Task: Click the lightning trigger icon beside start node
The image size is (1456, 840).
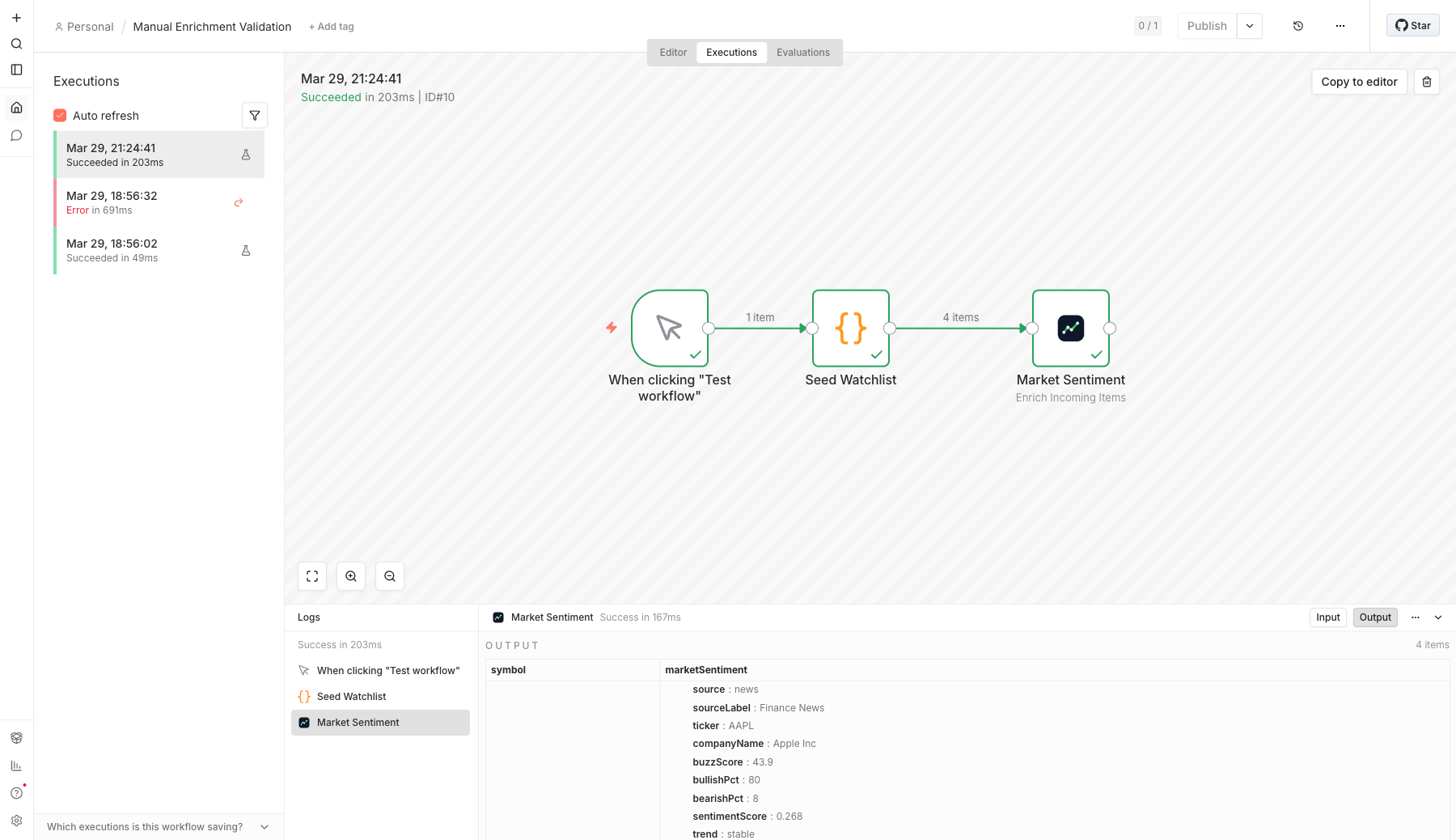Action: coord(612,328)
